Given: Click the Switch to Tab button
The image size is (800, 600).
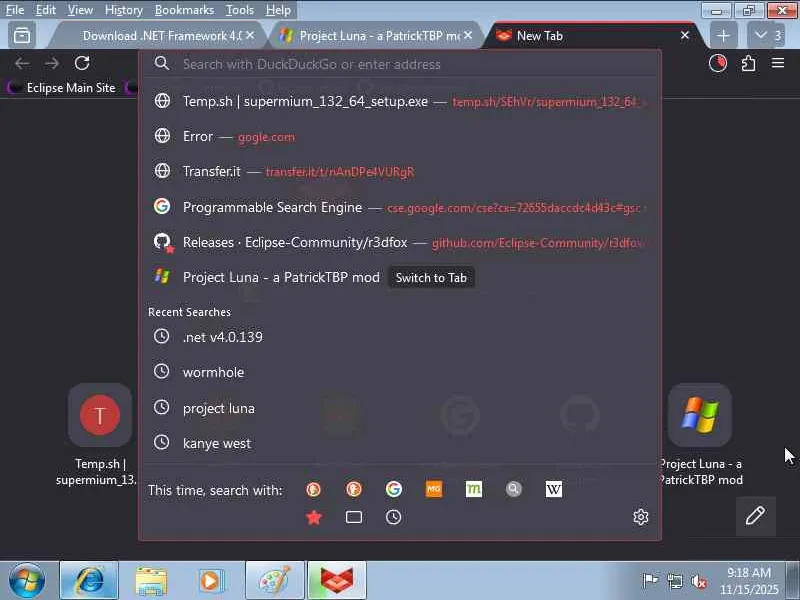Looking at the screenshot, I should 431,278.
